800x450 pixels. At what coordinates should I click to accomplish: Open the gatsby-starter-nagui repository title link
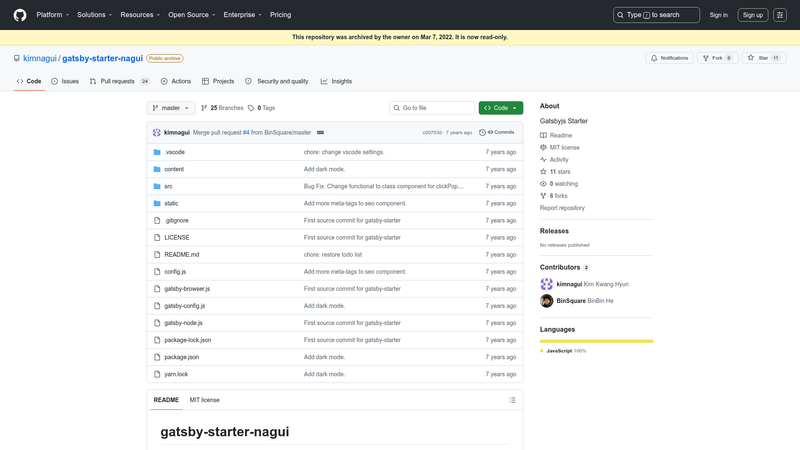point(103,58)
